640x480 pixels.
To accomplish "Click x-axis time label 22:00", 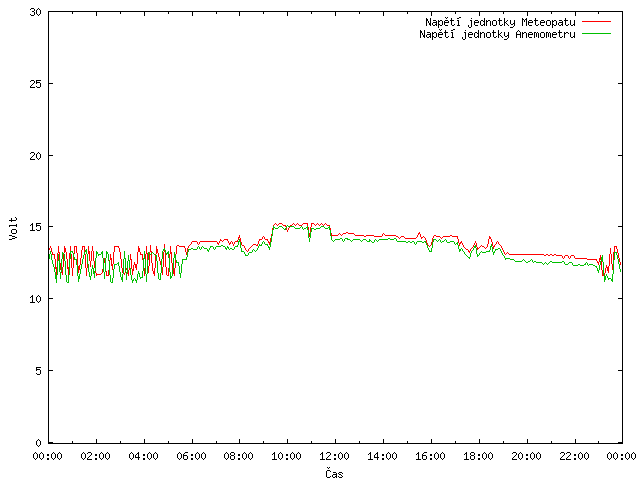I will (x=574, y=456).
